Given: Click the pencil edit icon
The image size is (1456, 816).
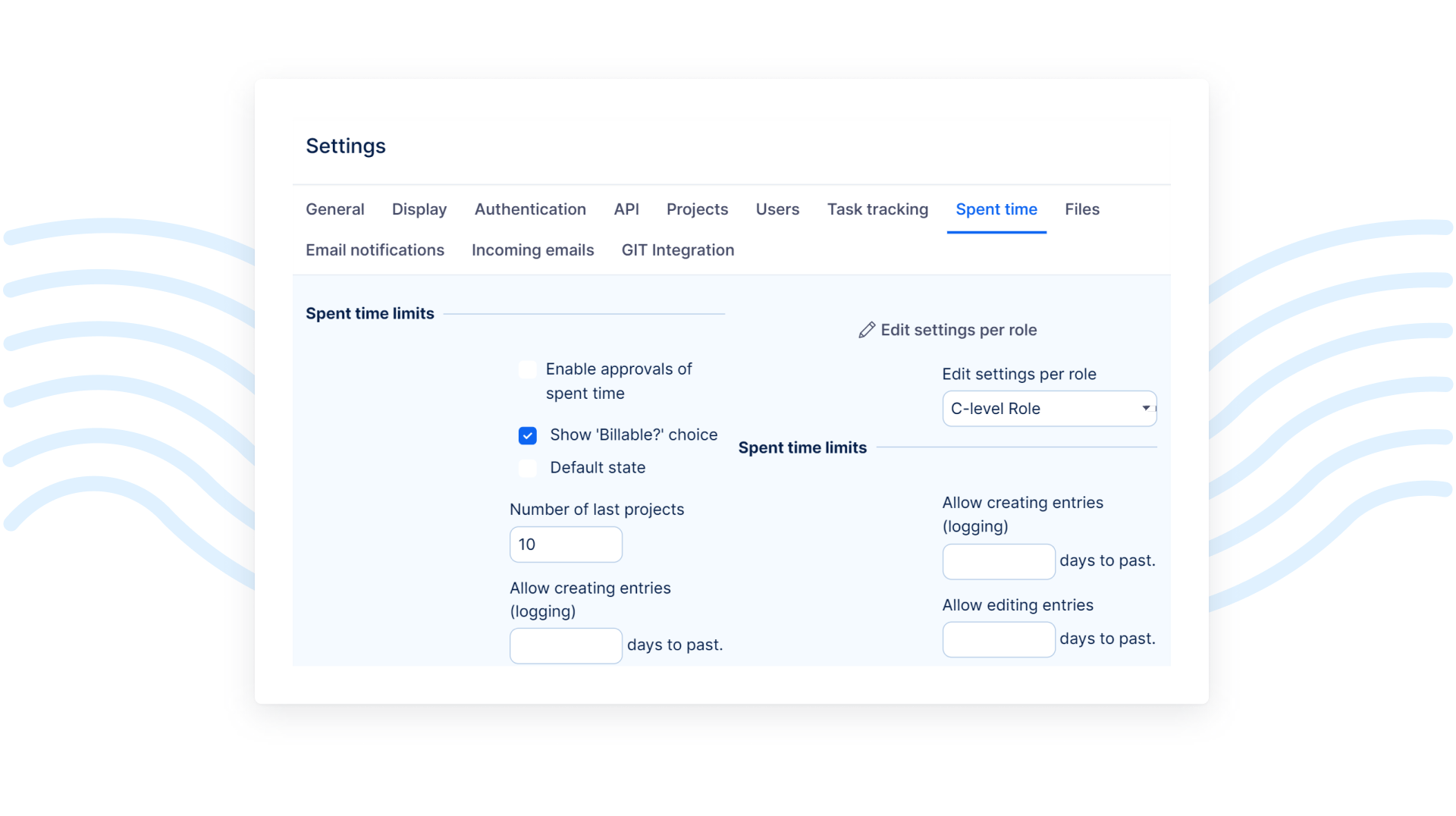Looking at the screenshot, I should pyautogui.click(x=866, y=330).
